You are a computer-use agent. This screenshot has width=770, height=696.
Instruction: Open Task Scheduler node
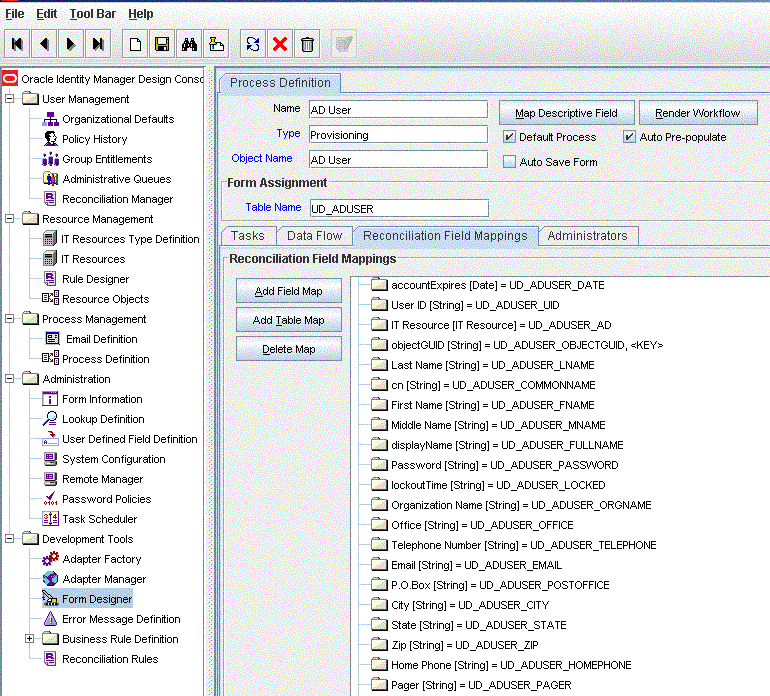click(x=90, y=519)
